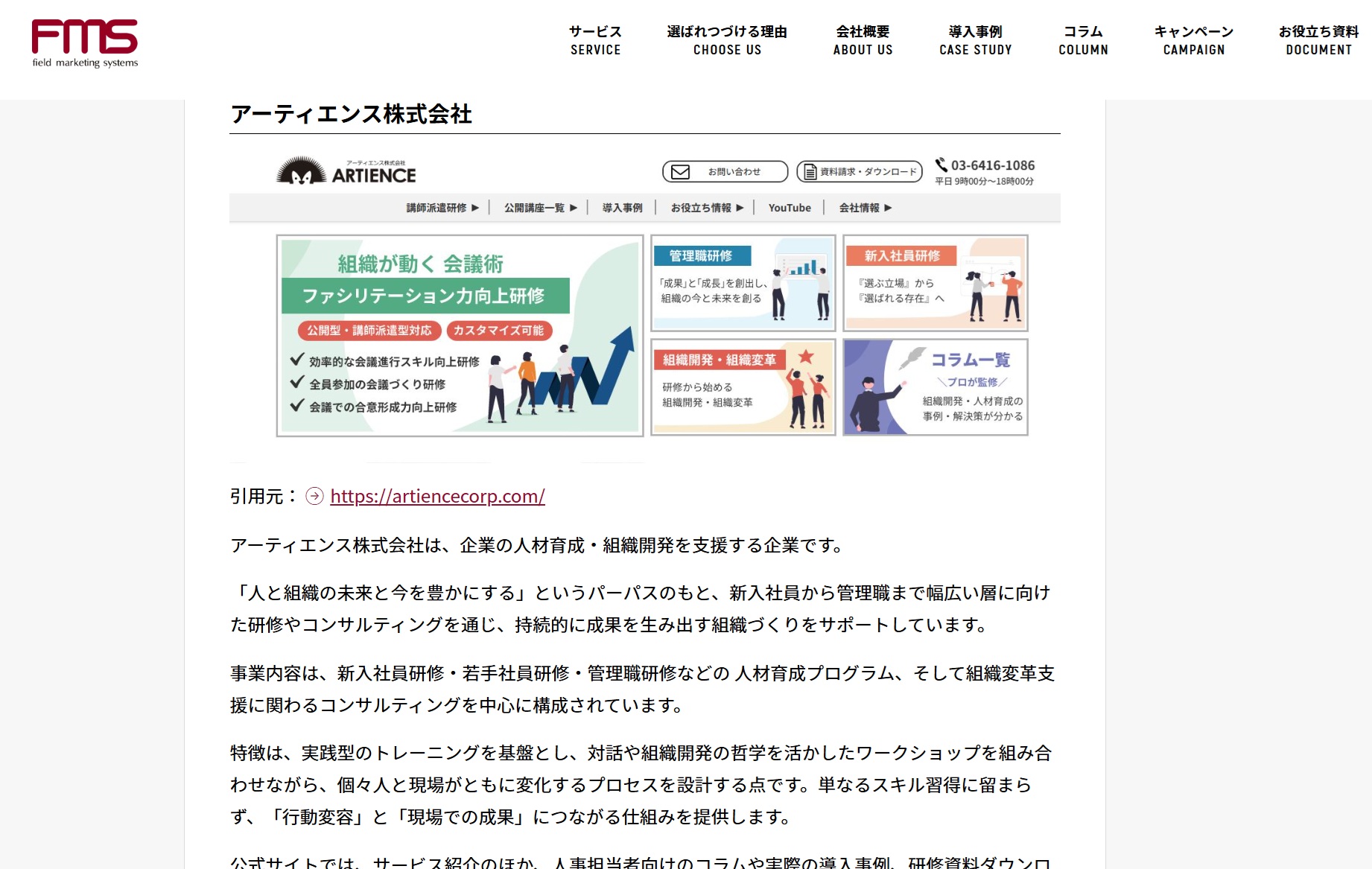Click the document icon for 資料請求・ダウンロード
The height and width of the screenshot is (869, 1372).
click(x=810, y=172)
